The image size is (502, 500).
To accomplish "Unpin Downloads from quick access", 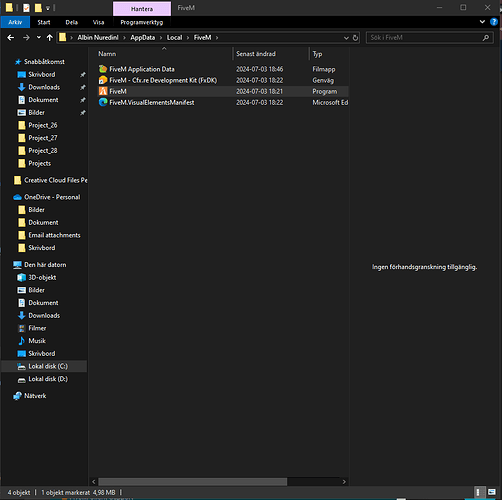I will (83, 87).
